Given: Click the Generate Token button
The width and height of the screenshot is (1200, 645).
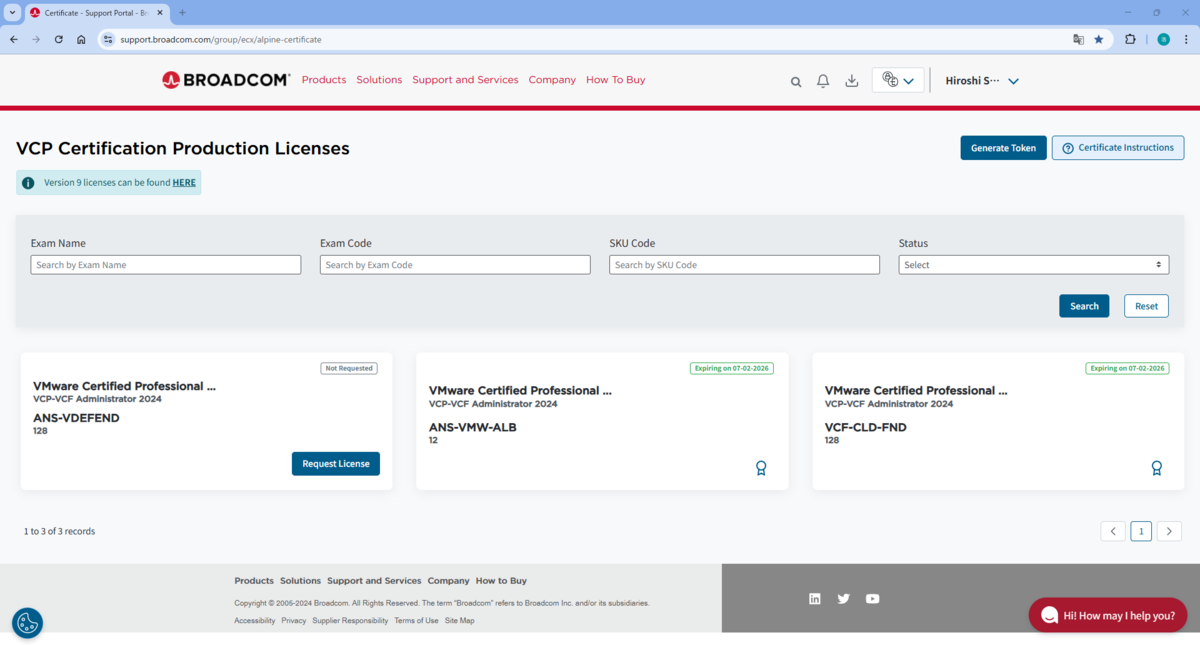Looking at the screenshot, I should tap(1003, 148).
